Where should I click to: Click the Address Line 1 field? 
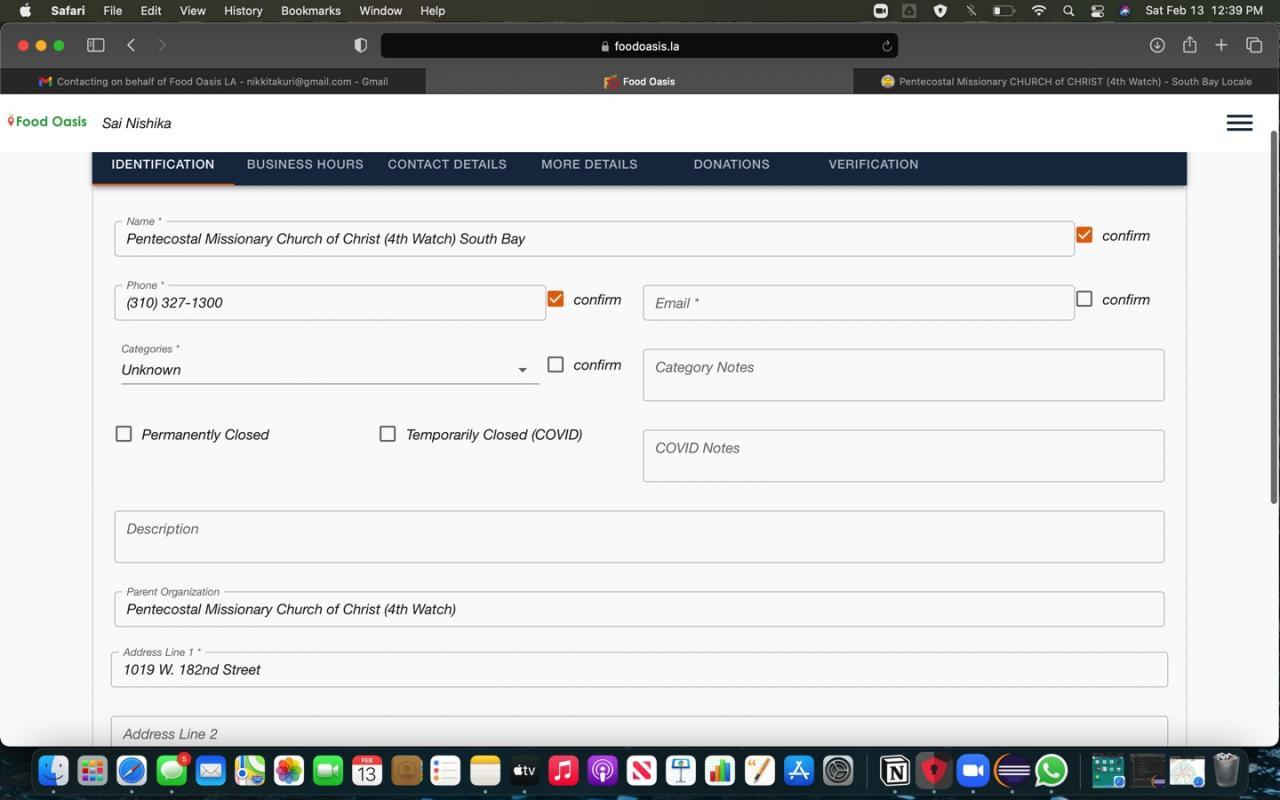click(x=639, y=670)
